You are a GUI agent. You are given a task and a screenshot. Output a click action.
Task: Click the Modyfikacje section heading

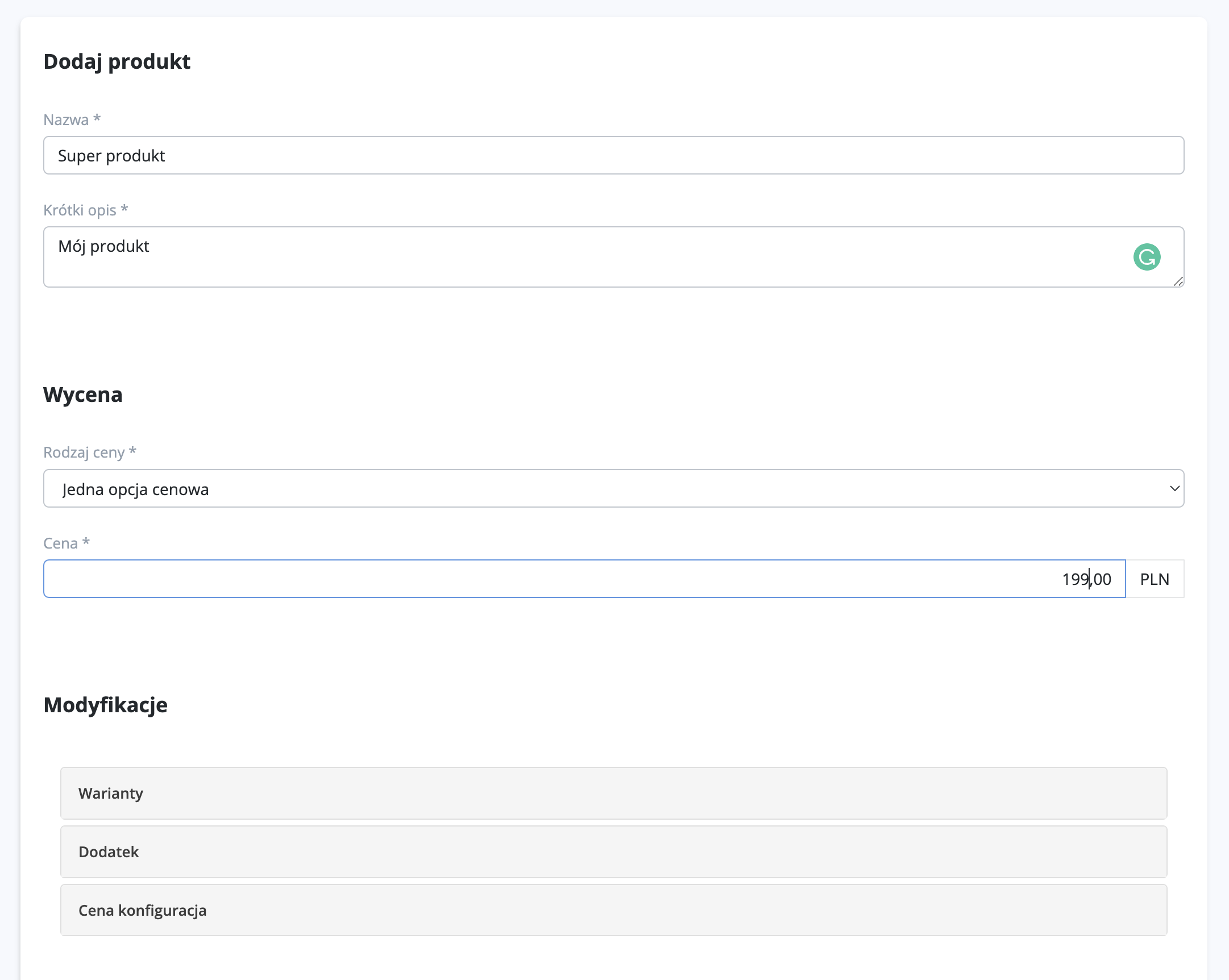coord(106,705)
